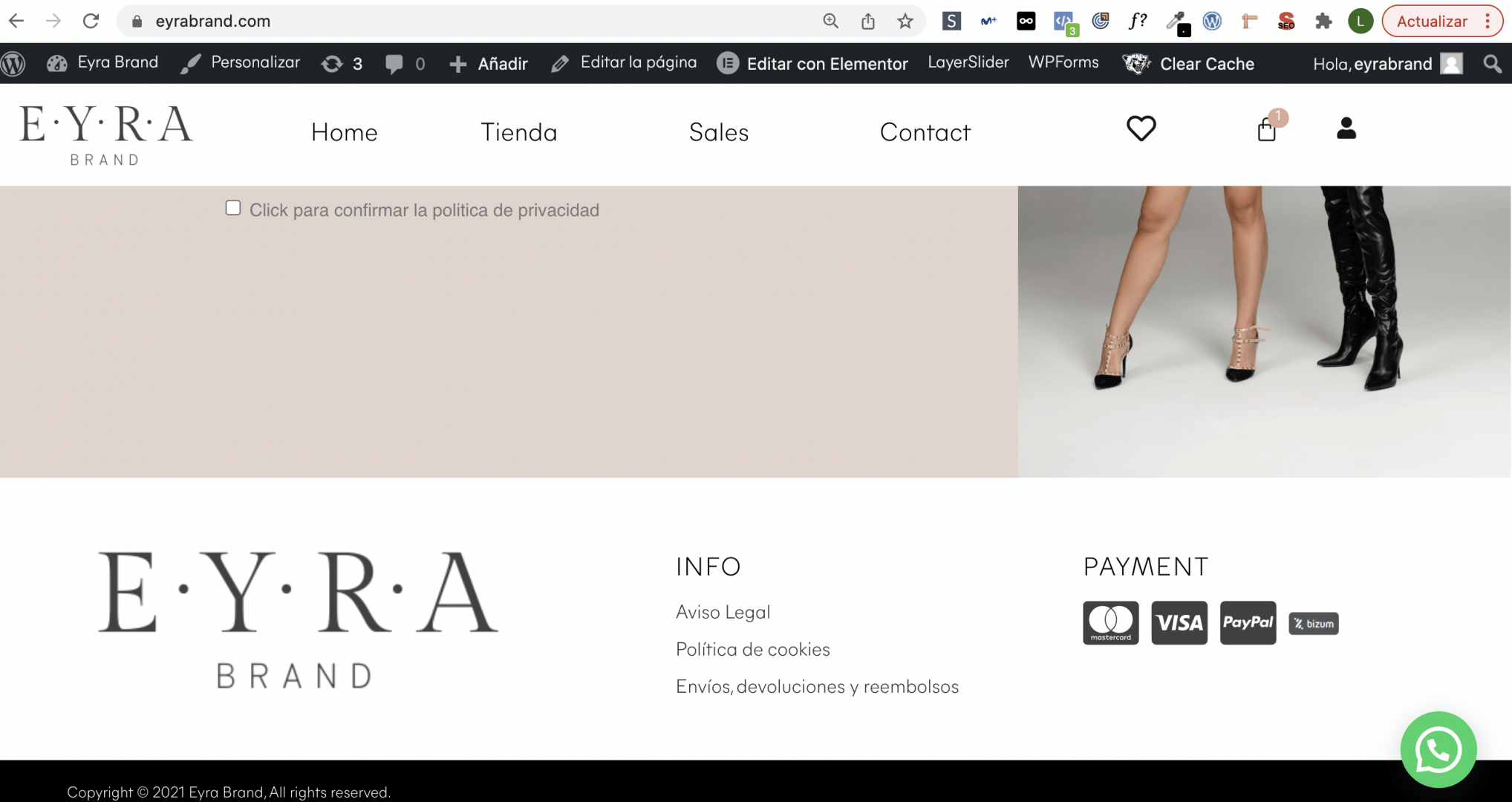Image resolution: width=1512 pixels, height=802 pixels.
Task: Bookmark page with the star icon
Action: [905, 22]
